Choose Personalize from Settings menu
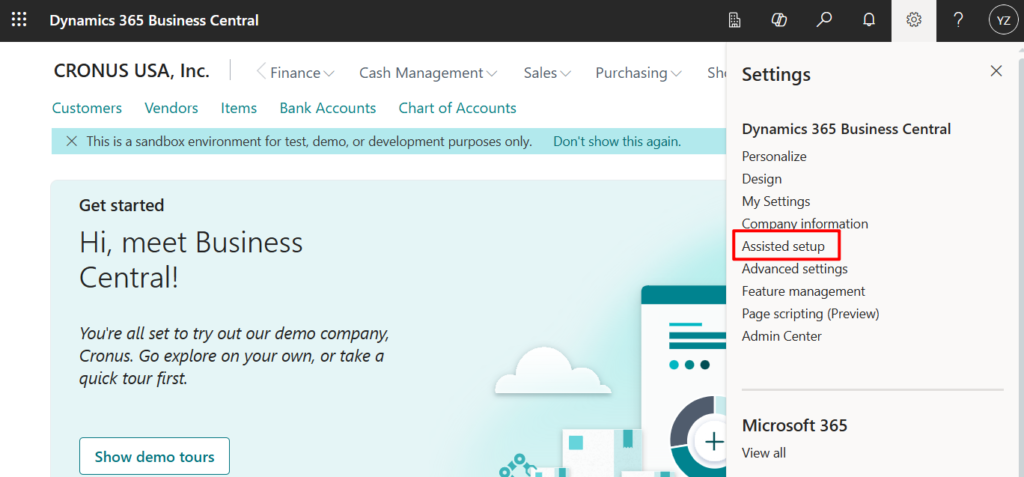This screenshot has width=1024, height=477. coord(774,156)
